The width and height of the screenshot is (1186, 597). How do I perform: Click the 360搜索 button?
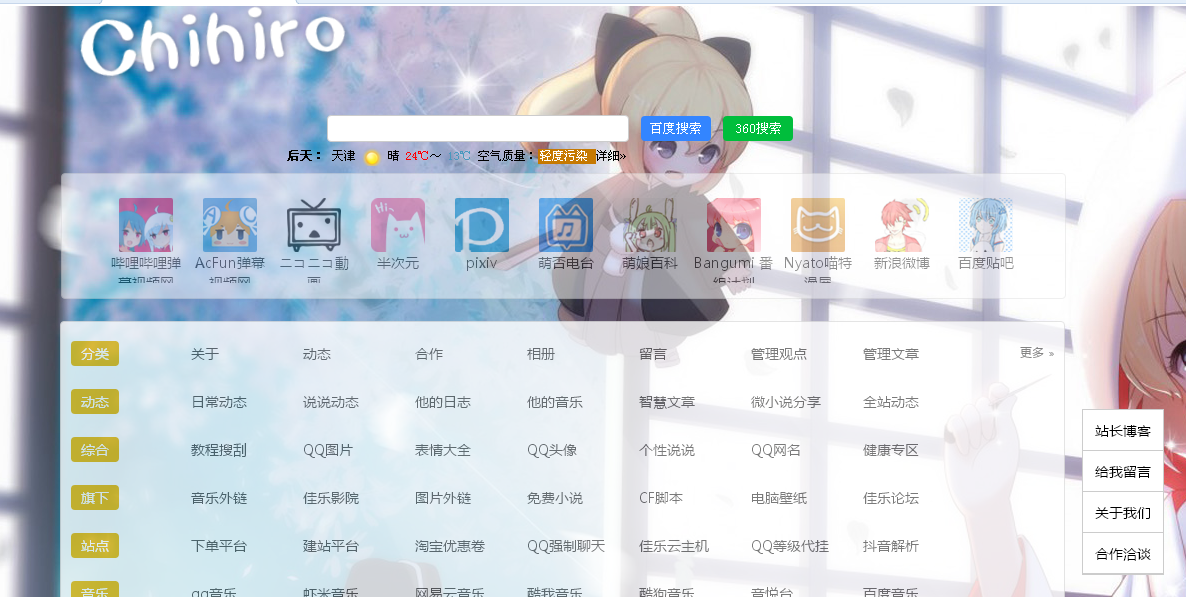pyautogui.click(x=758, y=129)
